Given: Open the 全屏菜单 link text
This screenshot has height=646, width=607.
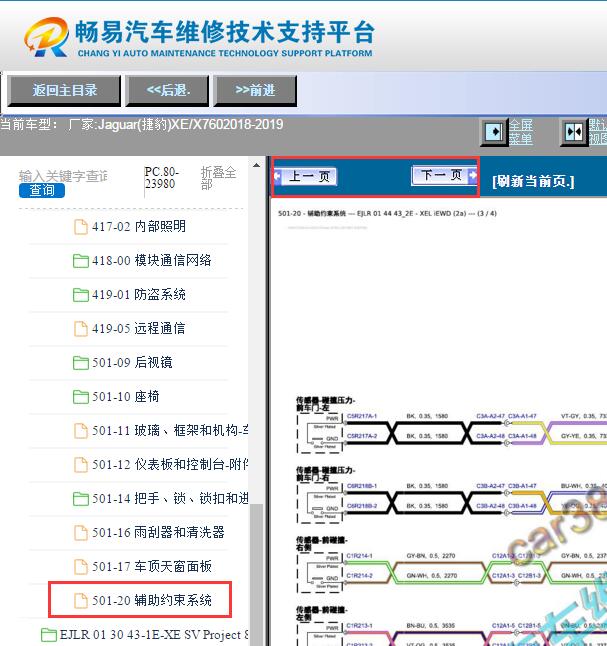Looking at the screenshot, I should 520,132.
